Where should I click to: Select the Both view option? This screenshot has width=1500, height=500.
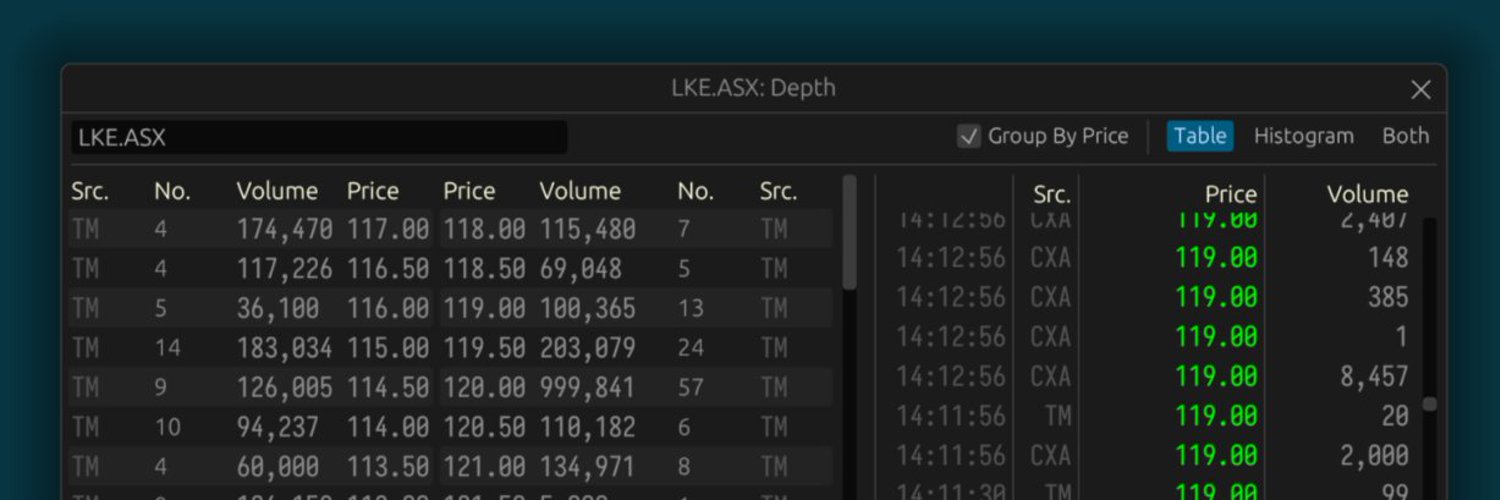click(x=1405, y=136)
